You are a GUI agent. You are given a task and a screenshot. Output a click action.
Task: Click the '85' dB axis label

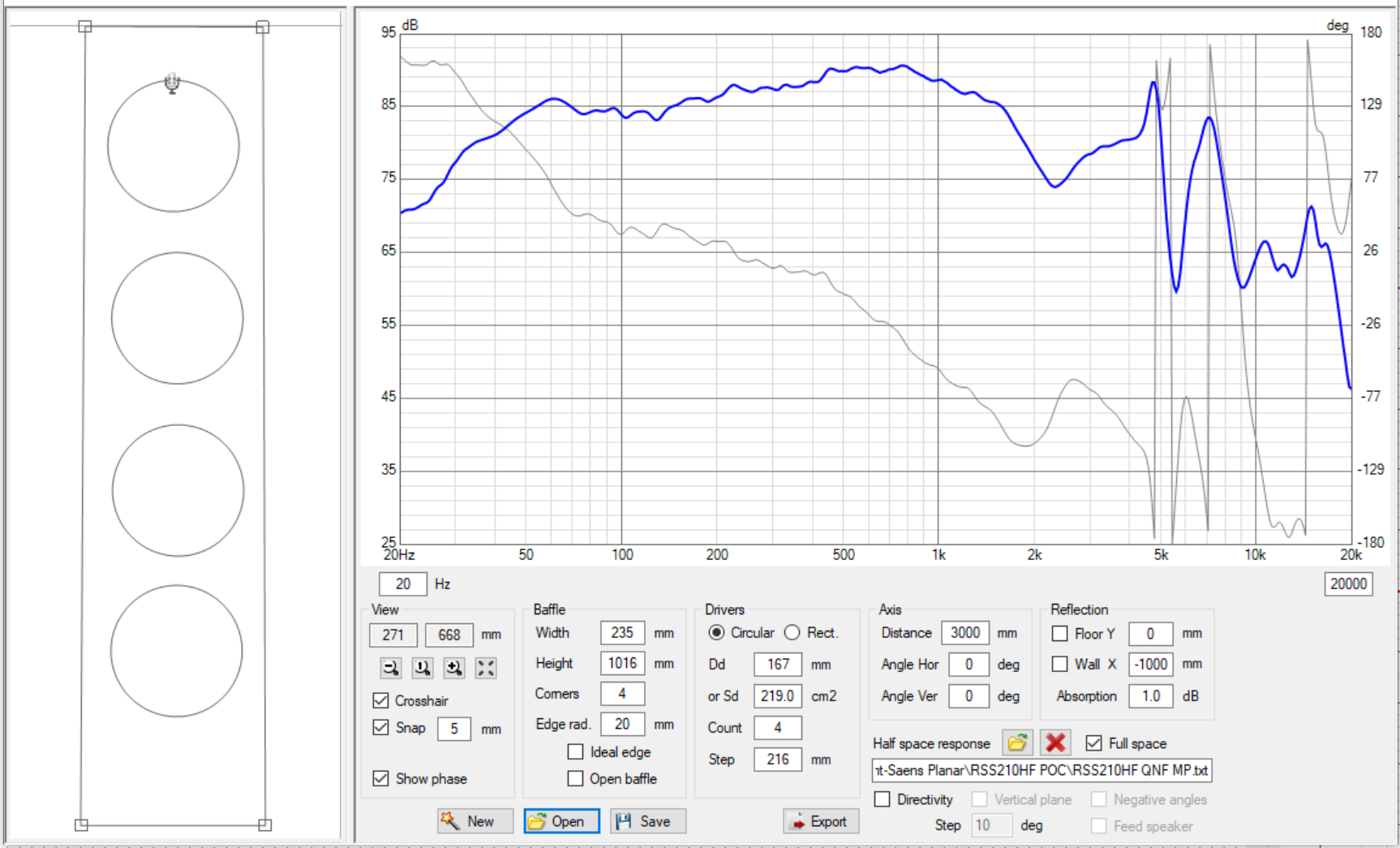(x=389, y=104)
